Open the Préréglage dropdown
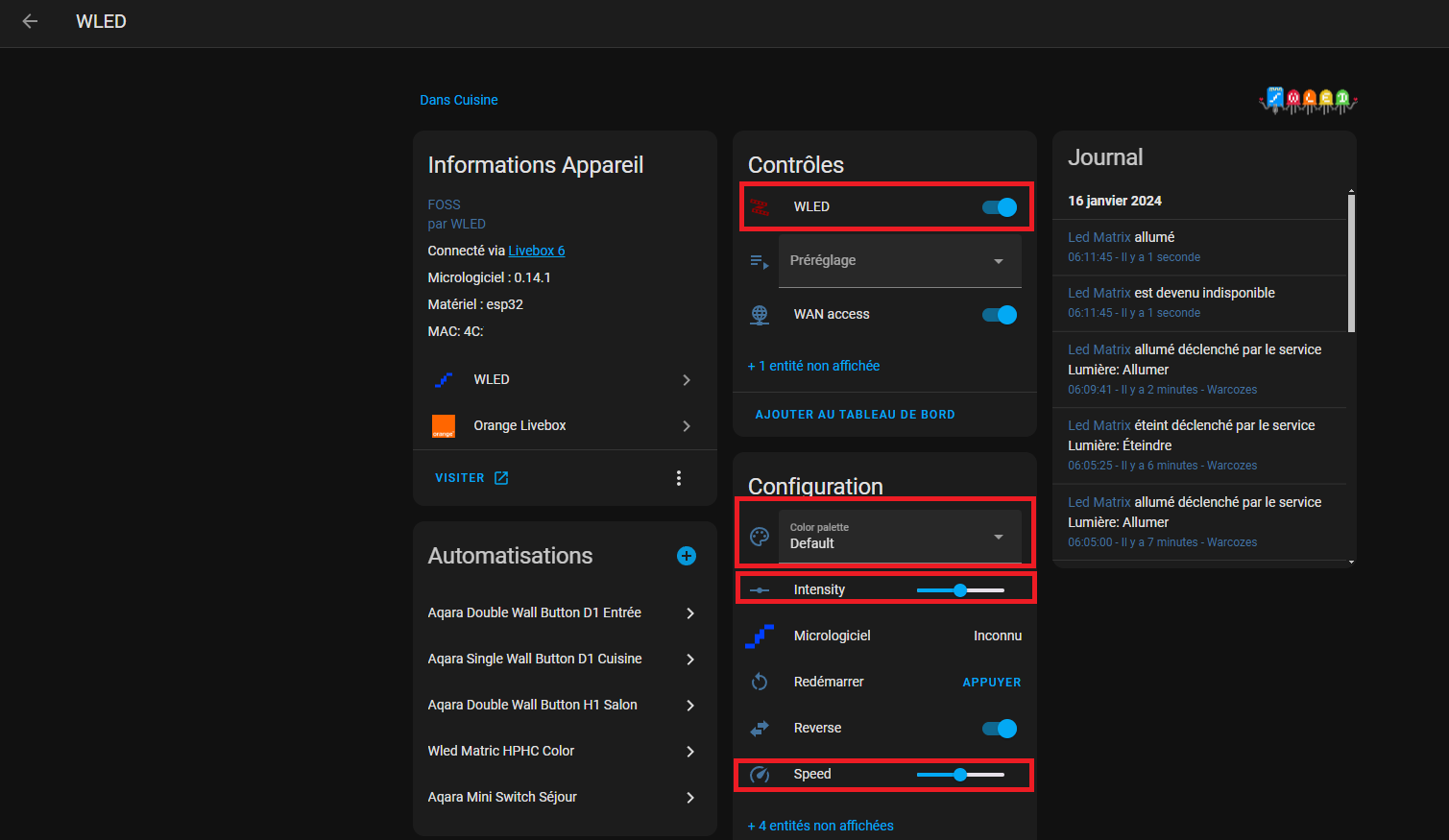The image size is (1449, 840). pyautogui.click(x=900, y=260)
